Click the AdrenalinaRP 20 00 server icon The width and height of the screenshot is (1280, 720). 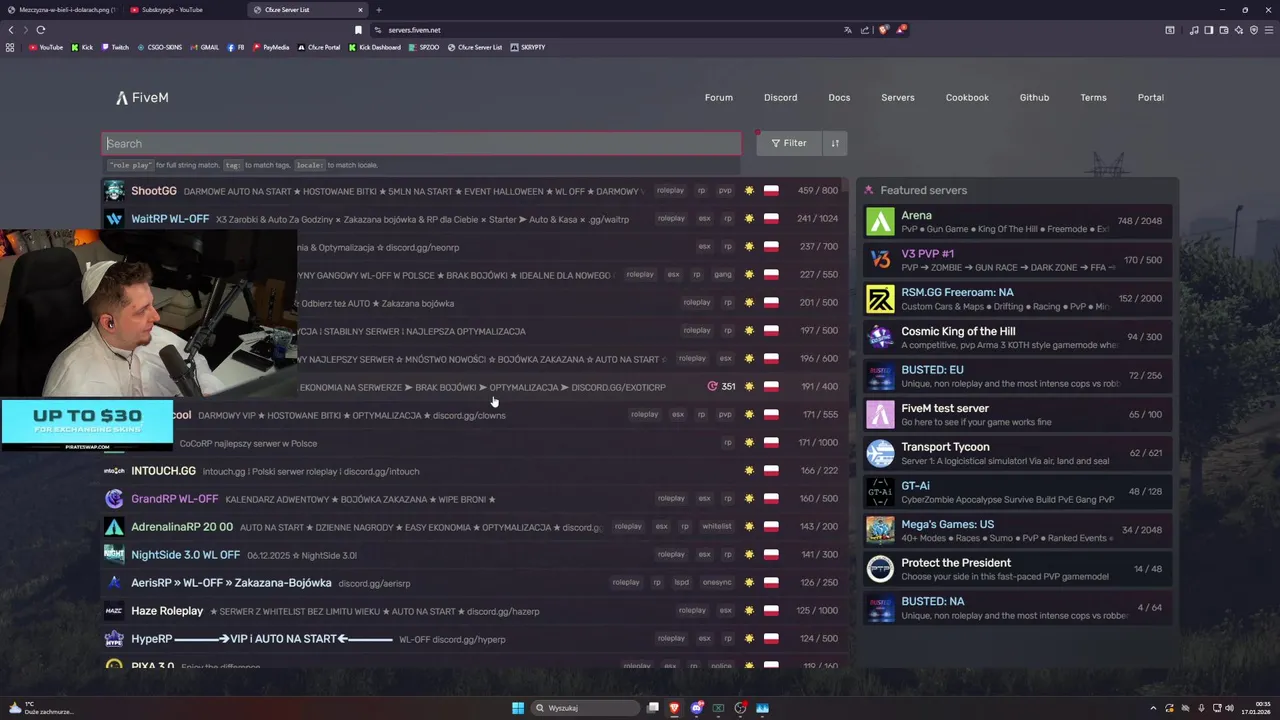(x=114, y=526)
